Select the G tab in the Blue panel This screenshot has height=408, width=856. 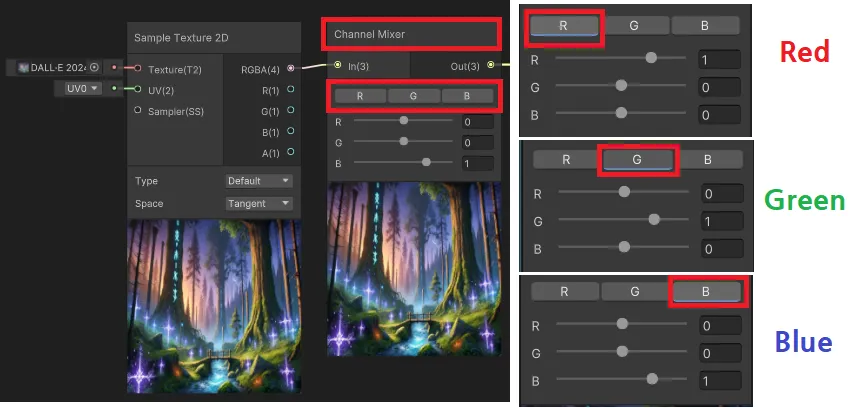(635, 292)
